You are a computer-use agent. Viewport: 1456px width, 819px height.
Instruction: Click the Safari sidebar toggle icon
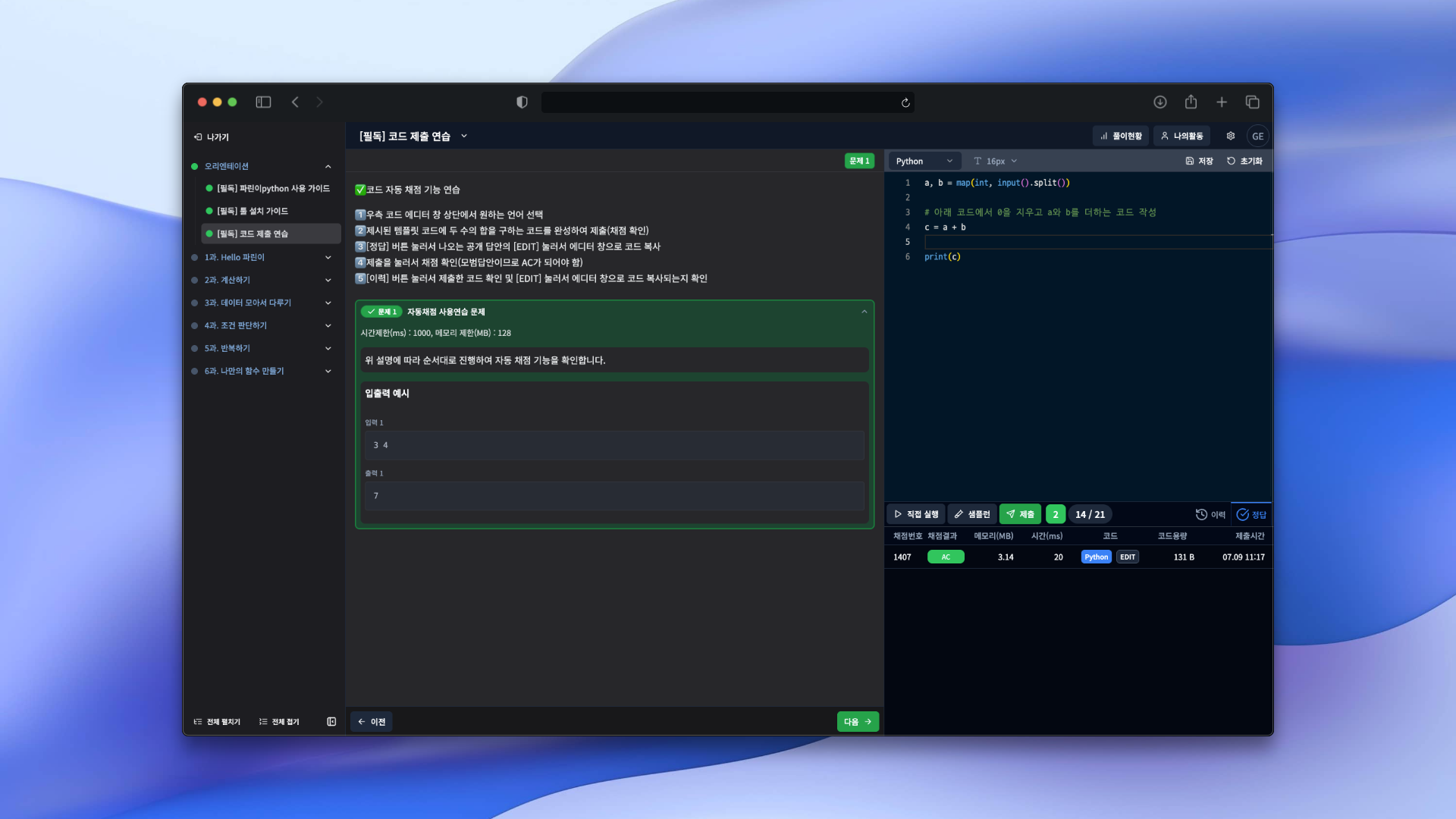point(263,102)
